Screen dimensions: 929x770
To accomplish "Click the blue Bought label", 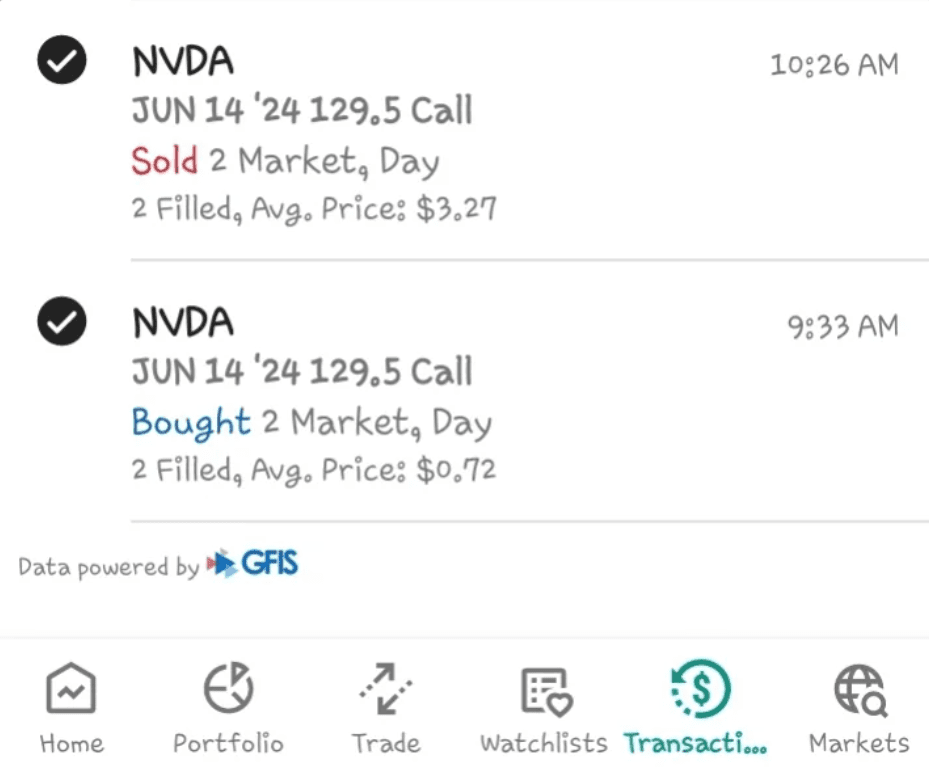I will tap(191, 422).
